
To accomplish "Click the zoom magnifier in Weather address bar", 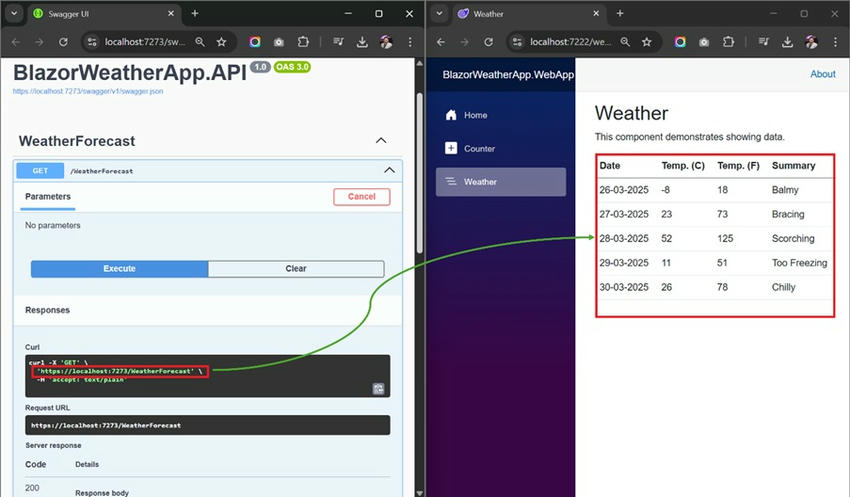I will click(625, 42).
